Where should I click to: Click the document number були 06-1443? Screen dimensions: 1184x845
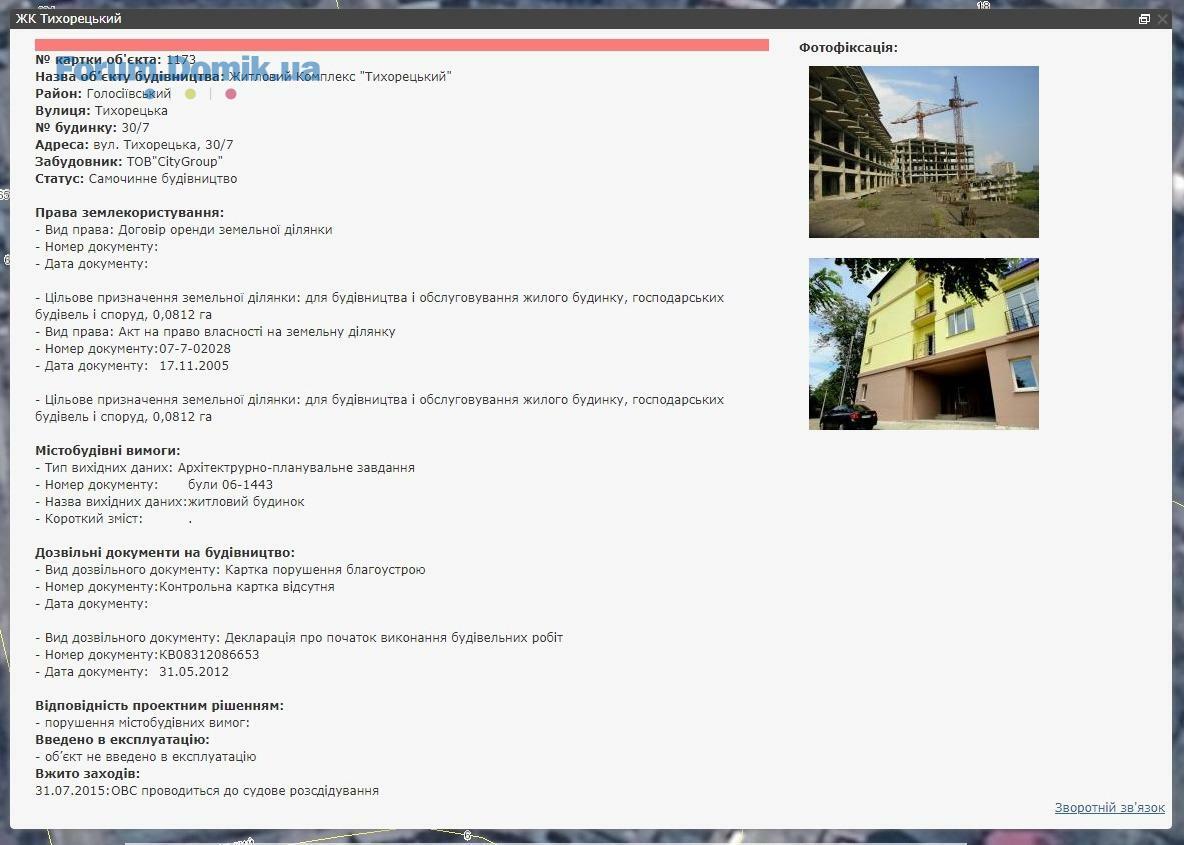click(x=230, y=485)
